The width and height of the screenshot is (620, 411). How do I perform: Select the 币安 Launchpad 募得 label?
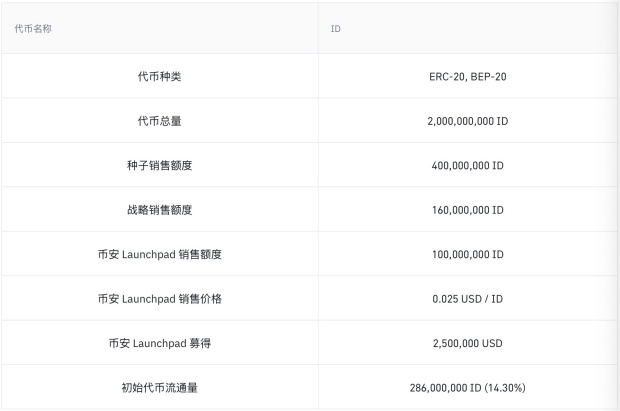[x=159, y=343]
